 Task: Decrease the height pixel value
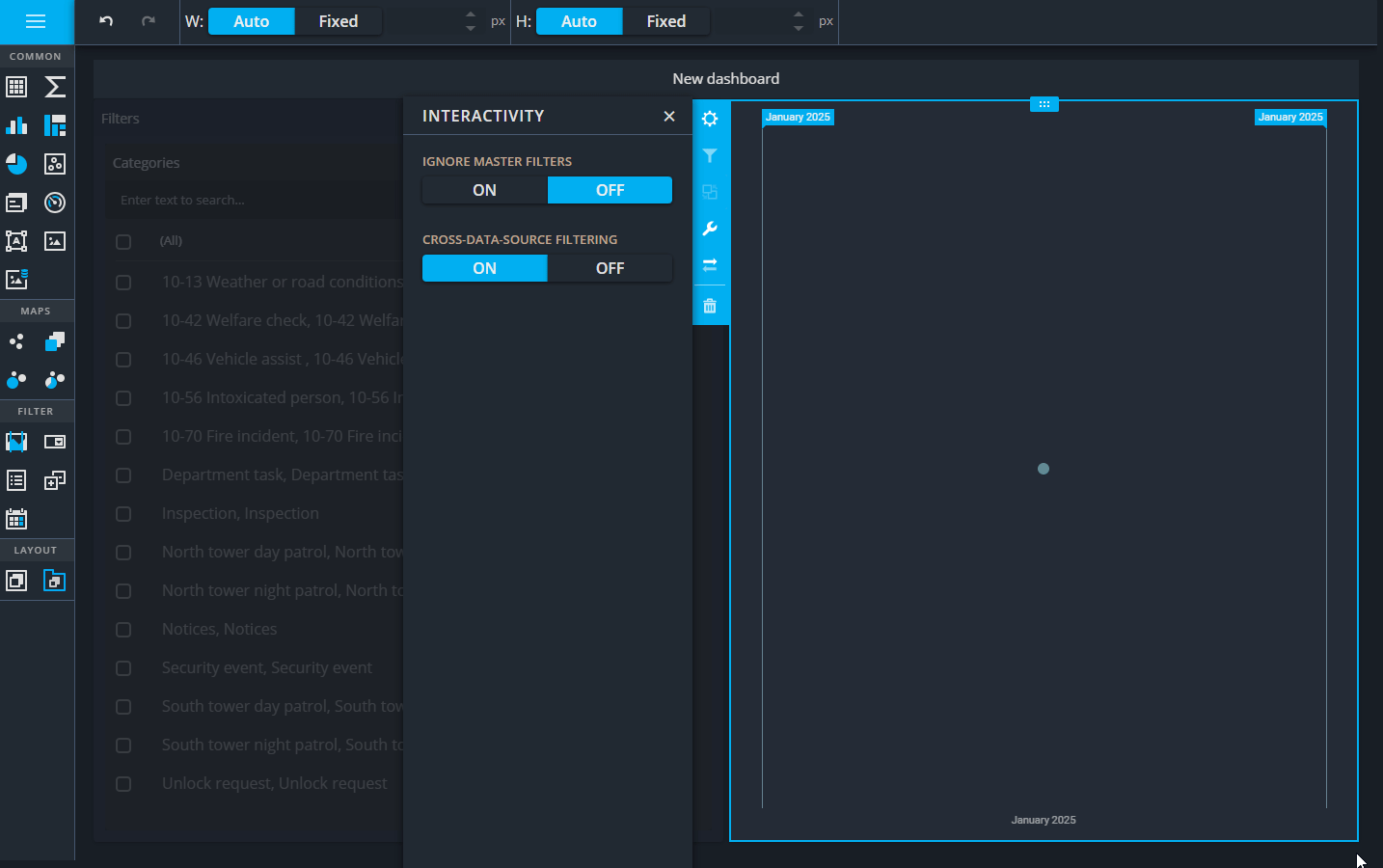799,28
